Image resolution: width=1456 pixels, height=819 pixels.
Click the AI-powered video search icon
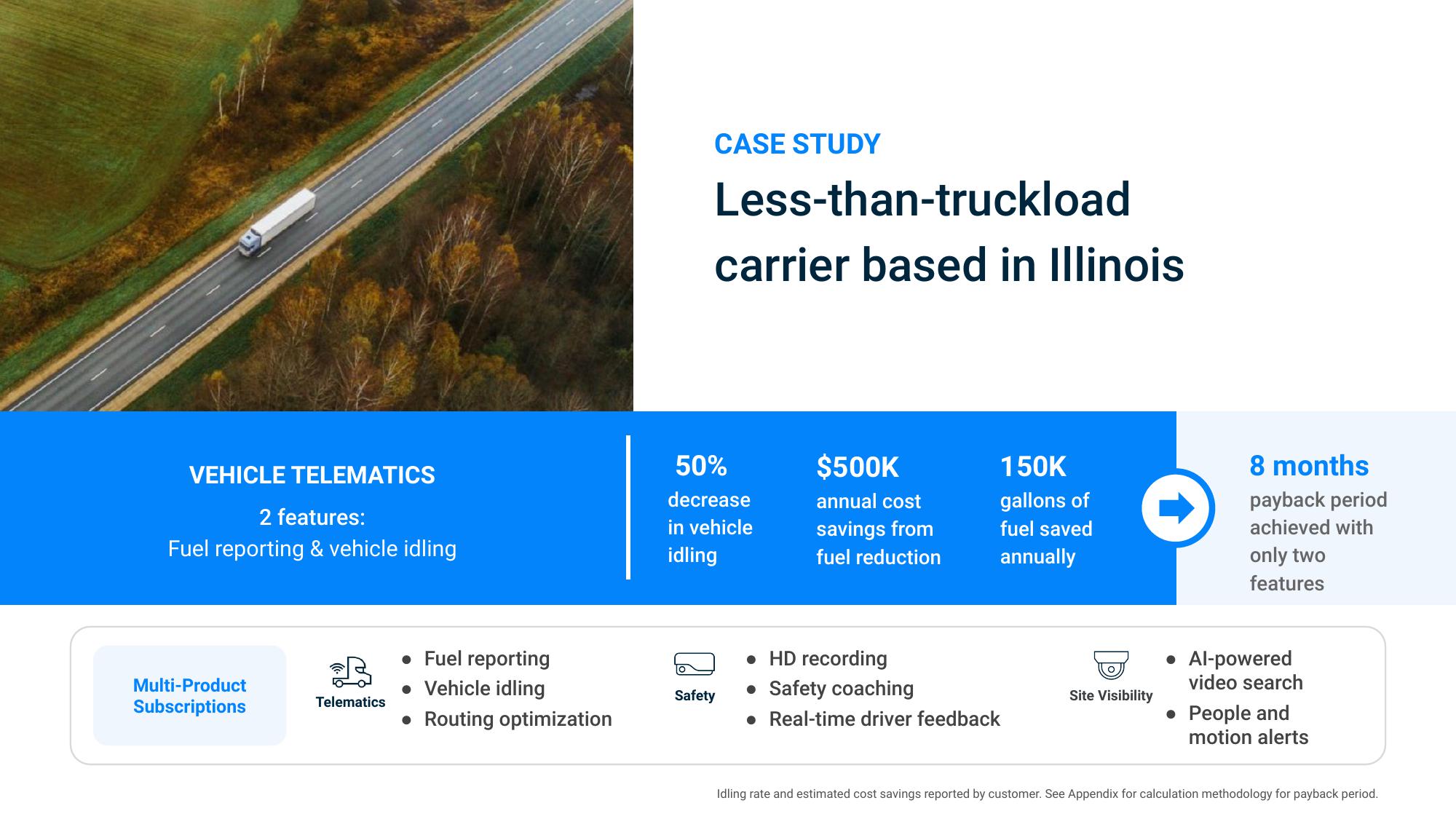pyautogui.click(x=1110, y=663)
